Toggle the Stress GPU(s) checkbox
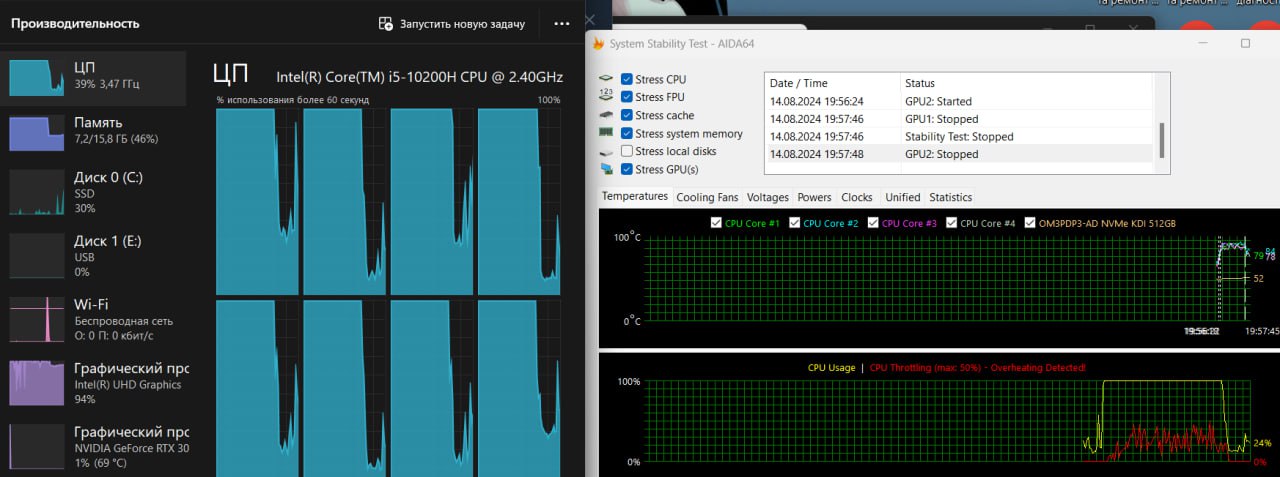Viewport: 1280px width, 477px height. (x=626, y=169)
